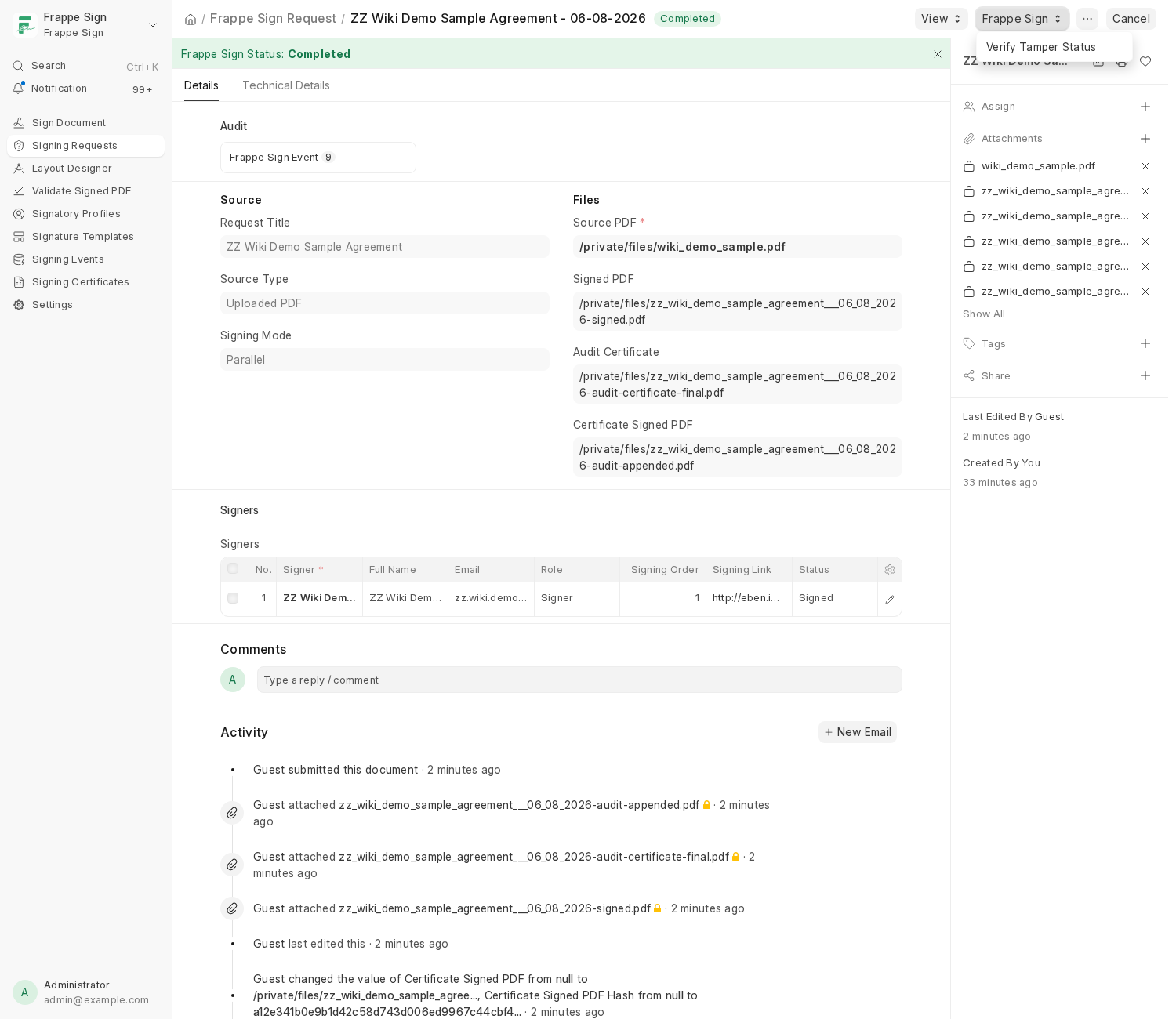Open audit-appended.pdf link in Activity
The image size is (1176, 1019).
pos(519,805)
